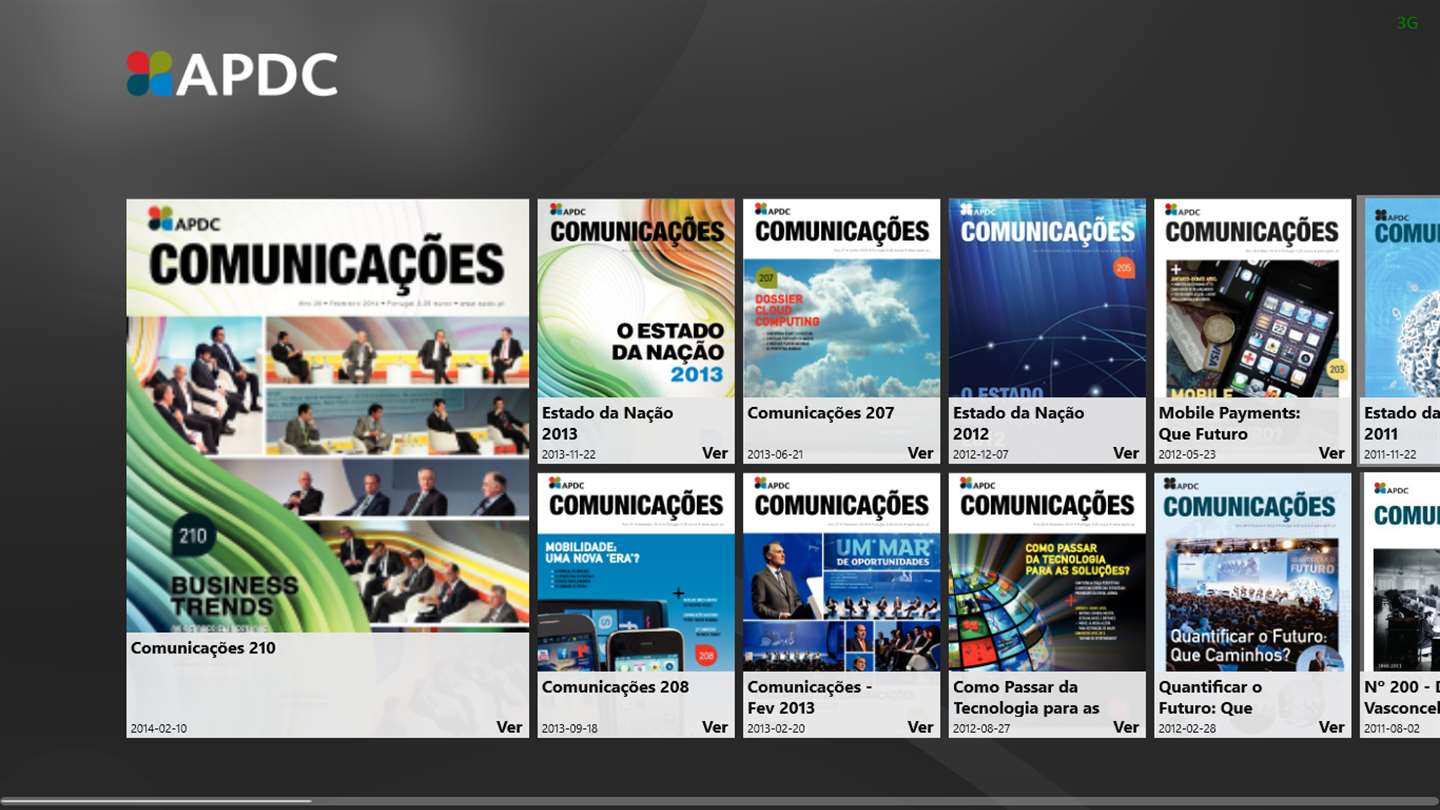The width and height of the screenshot is (1440, 810).
Task: Select the title Comunicações 208
Action: tap(615, 687)
